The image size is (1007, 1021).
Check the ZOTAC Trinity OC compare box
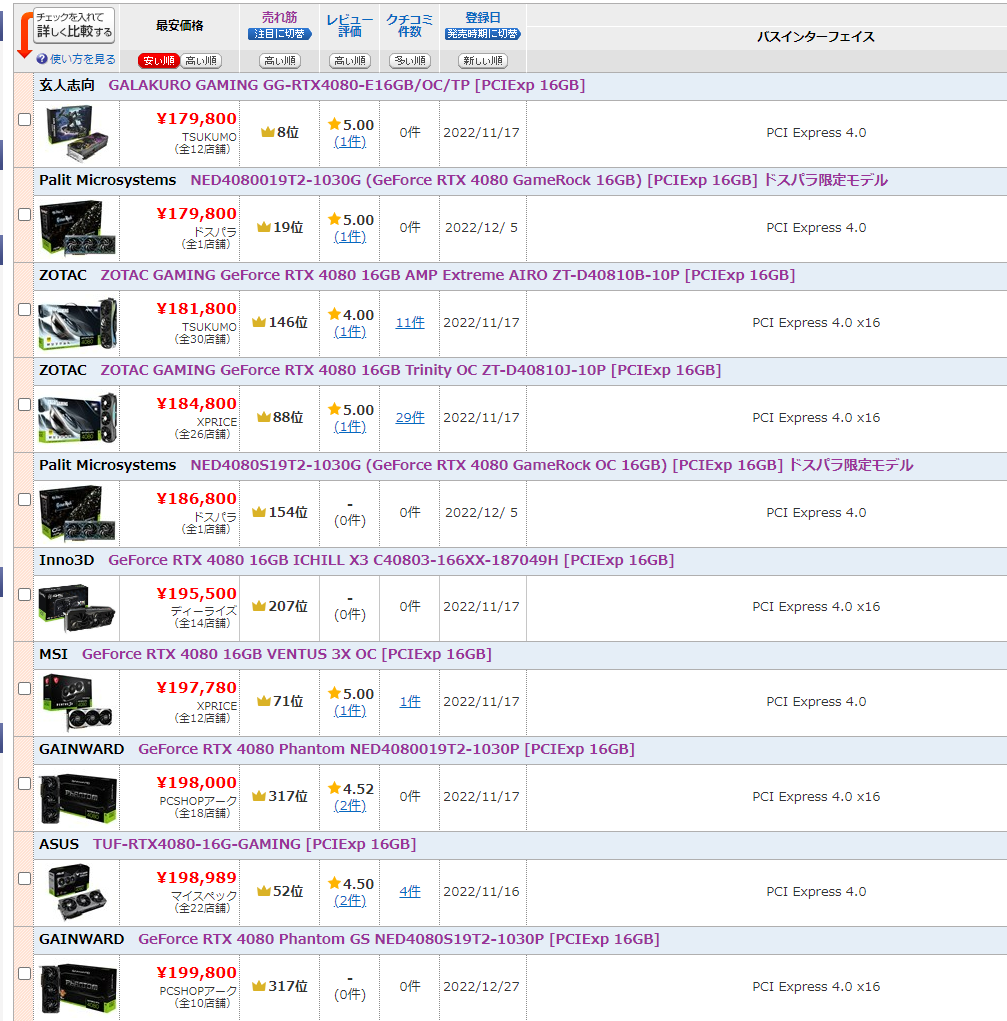pos(25,405)
